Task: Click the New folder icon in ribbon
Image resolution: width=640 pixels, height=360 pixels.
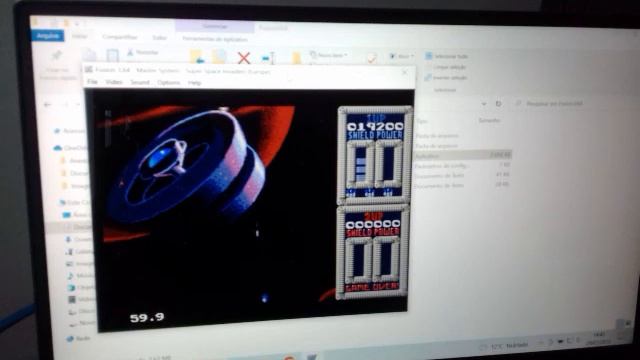Action: pyautogui.click(x=297, y=58)
